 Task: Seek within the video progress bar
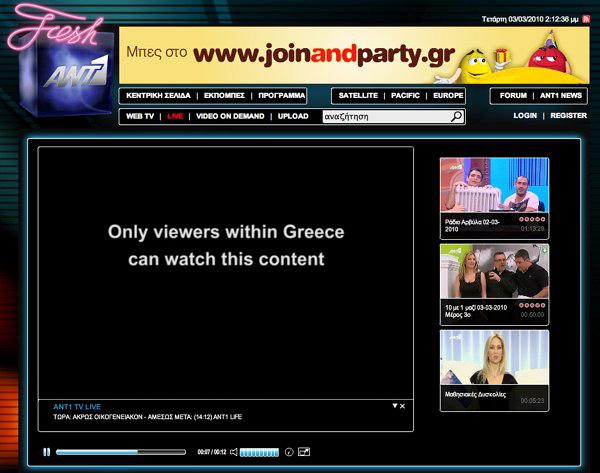coord(122,452)
